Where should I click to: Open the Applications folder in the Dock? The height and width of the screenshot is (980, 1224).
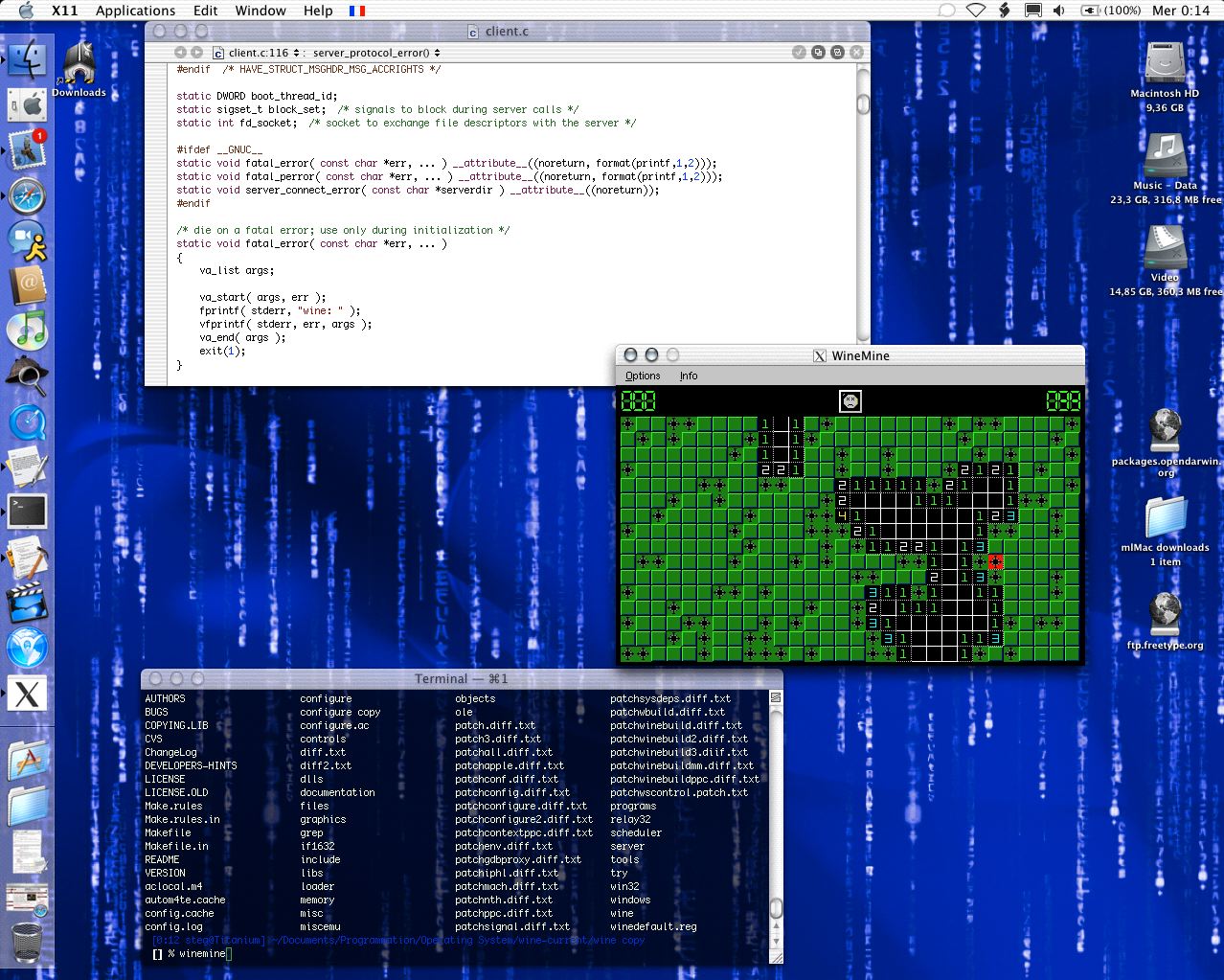tap(28, 761)
